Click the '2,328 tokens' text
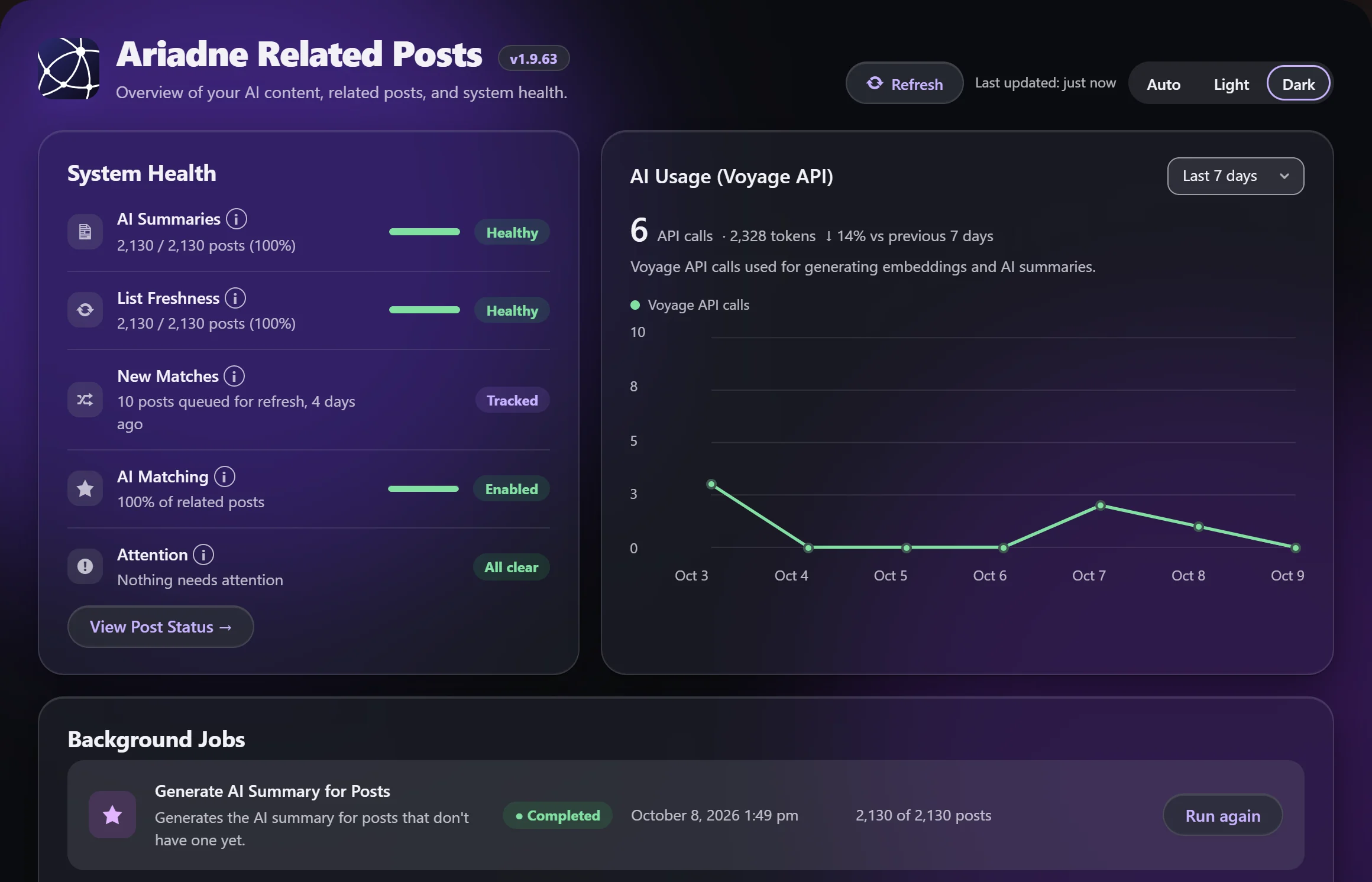Screen dimensions: 1372x882 [772, 236]
